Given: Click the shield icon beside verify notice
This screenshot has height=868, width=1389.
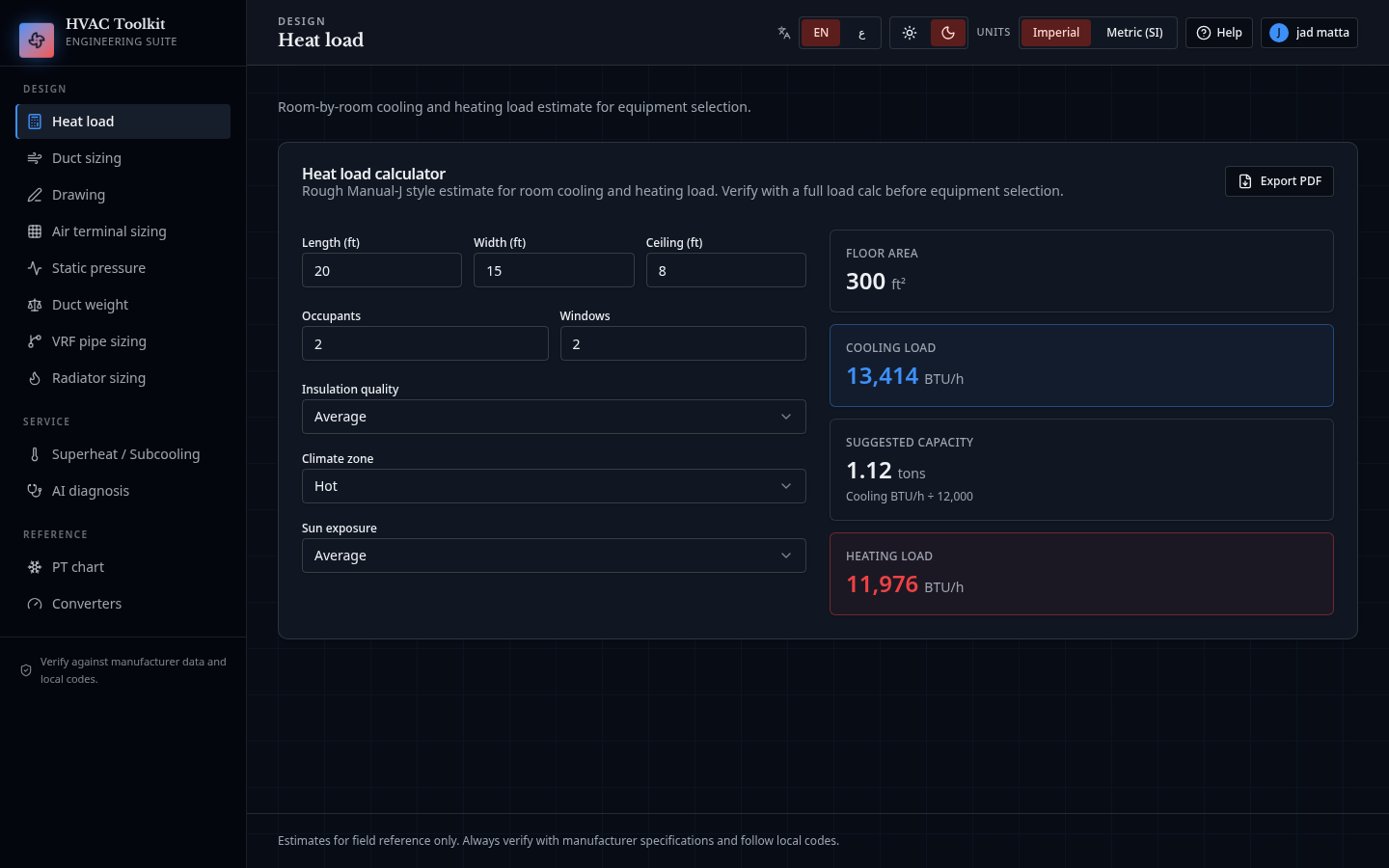Looking at the screenshot, I should point(26,670).
